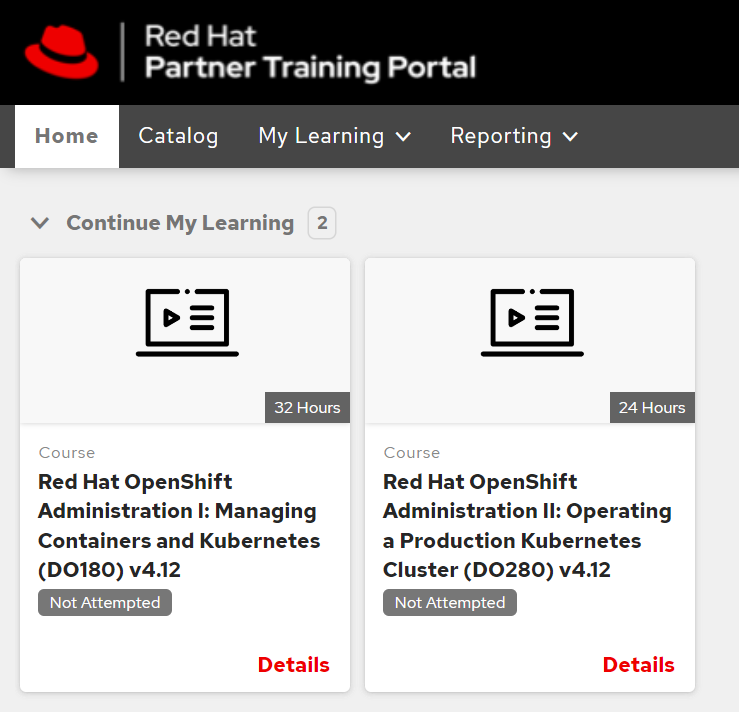Click the video course icon on the DO280 card
Screen dimensions: 739x712
(532, 322)
